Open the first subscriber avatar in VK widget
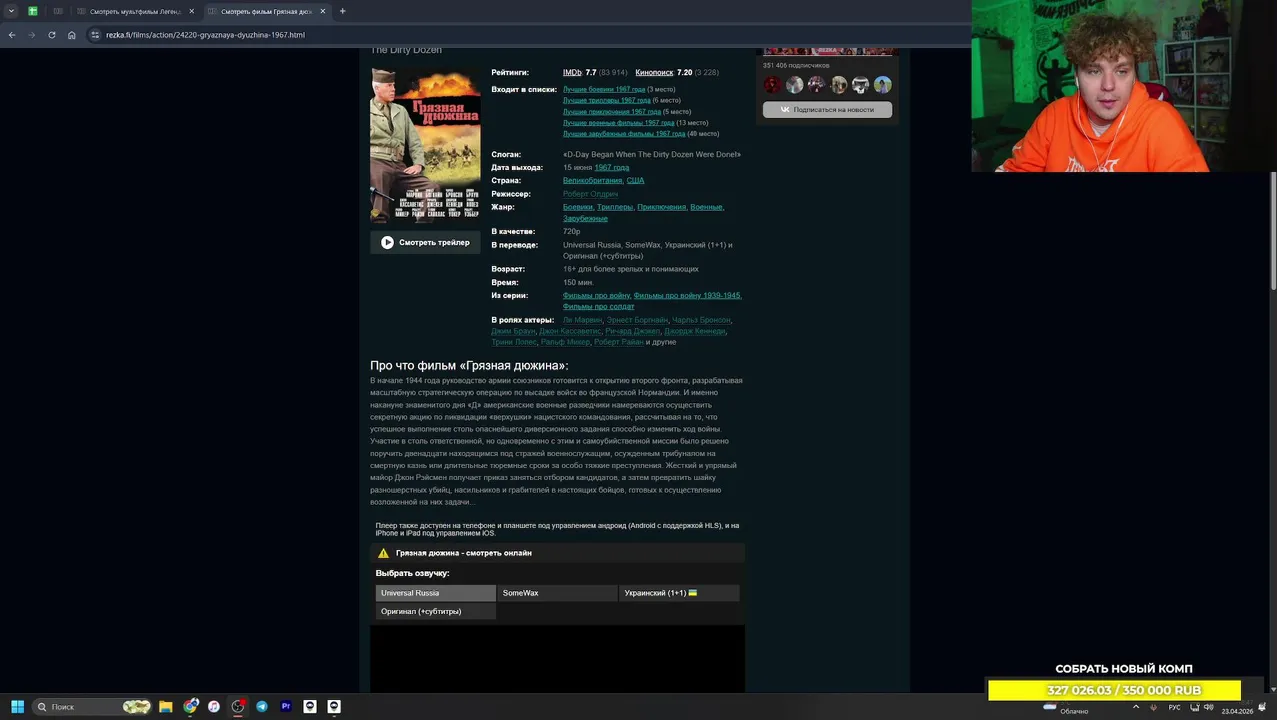Image resolution: width=1277 pixels, height=720 pixels. coord(772,85)
